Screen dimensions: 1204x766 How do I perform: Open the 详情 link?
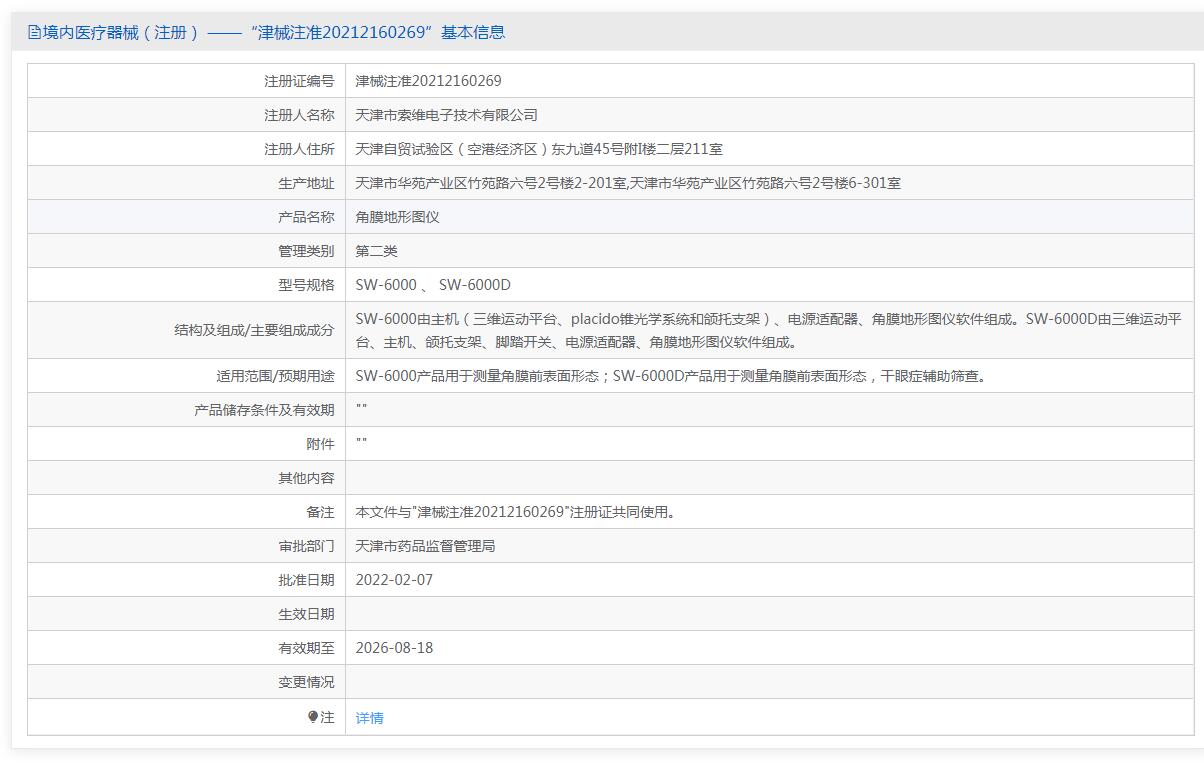369,718
